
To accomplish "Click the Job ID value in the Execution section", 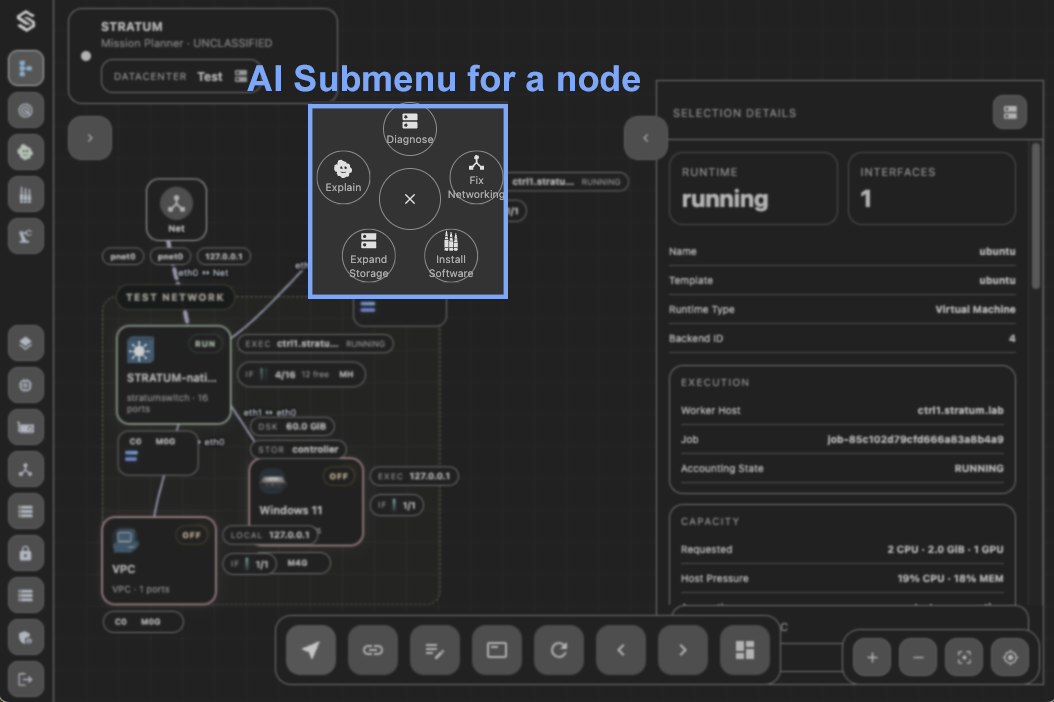I will click(915, 439).
